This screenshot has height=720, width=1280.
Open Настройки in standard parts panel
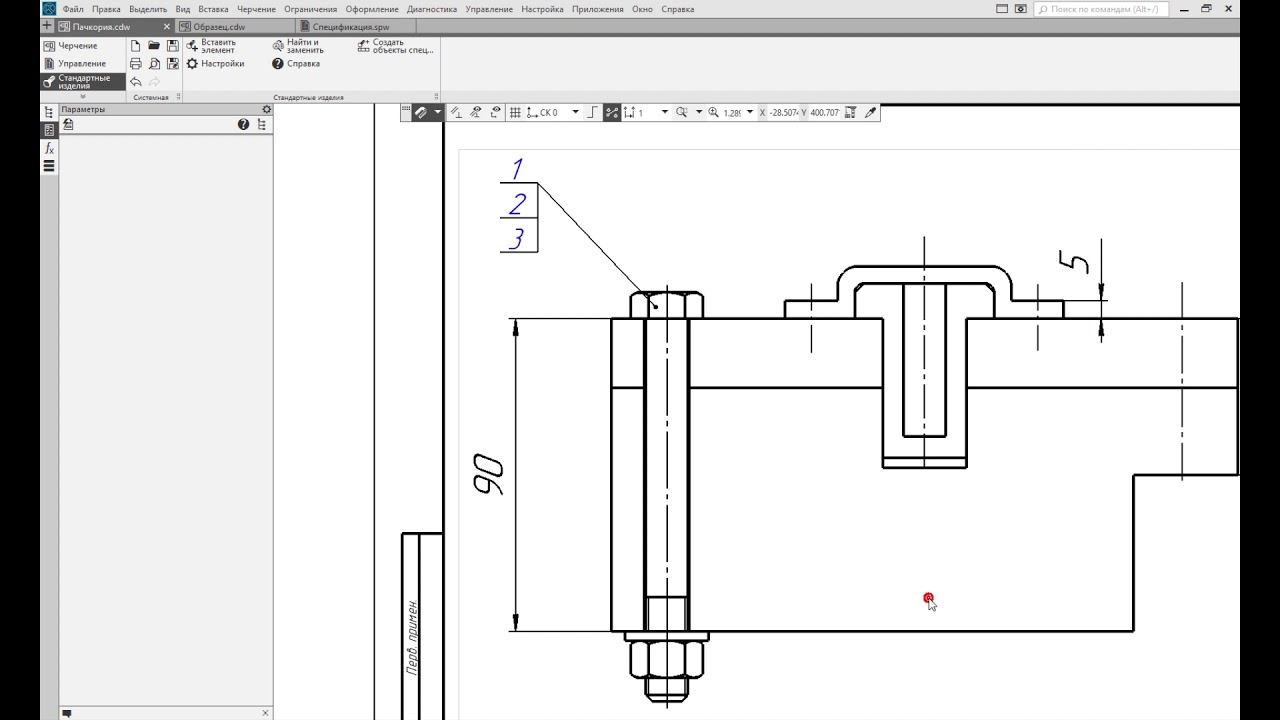[x=215, y=63]
